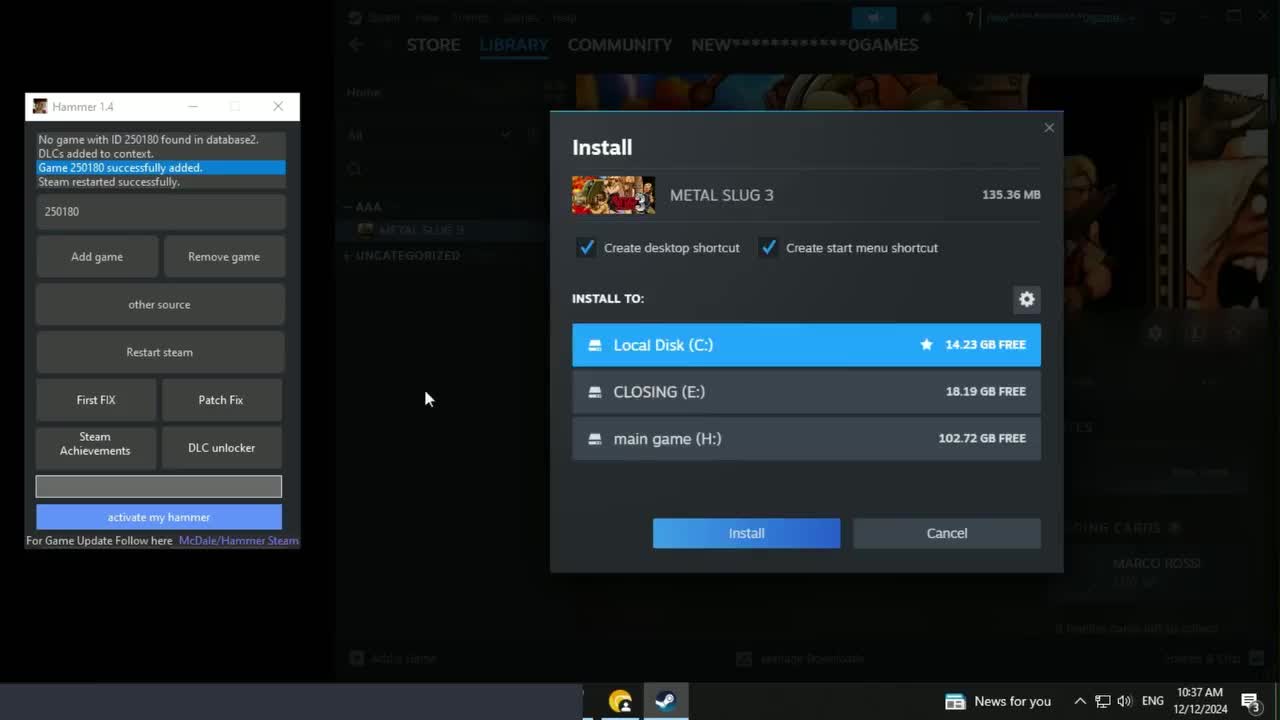Viewport: 1280px width, 720px height.
Task: Uncheck Create start menu shortcut
Action: pos(768,248)
